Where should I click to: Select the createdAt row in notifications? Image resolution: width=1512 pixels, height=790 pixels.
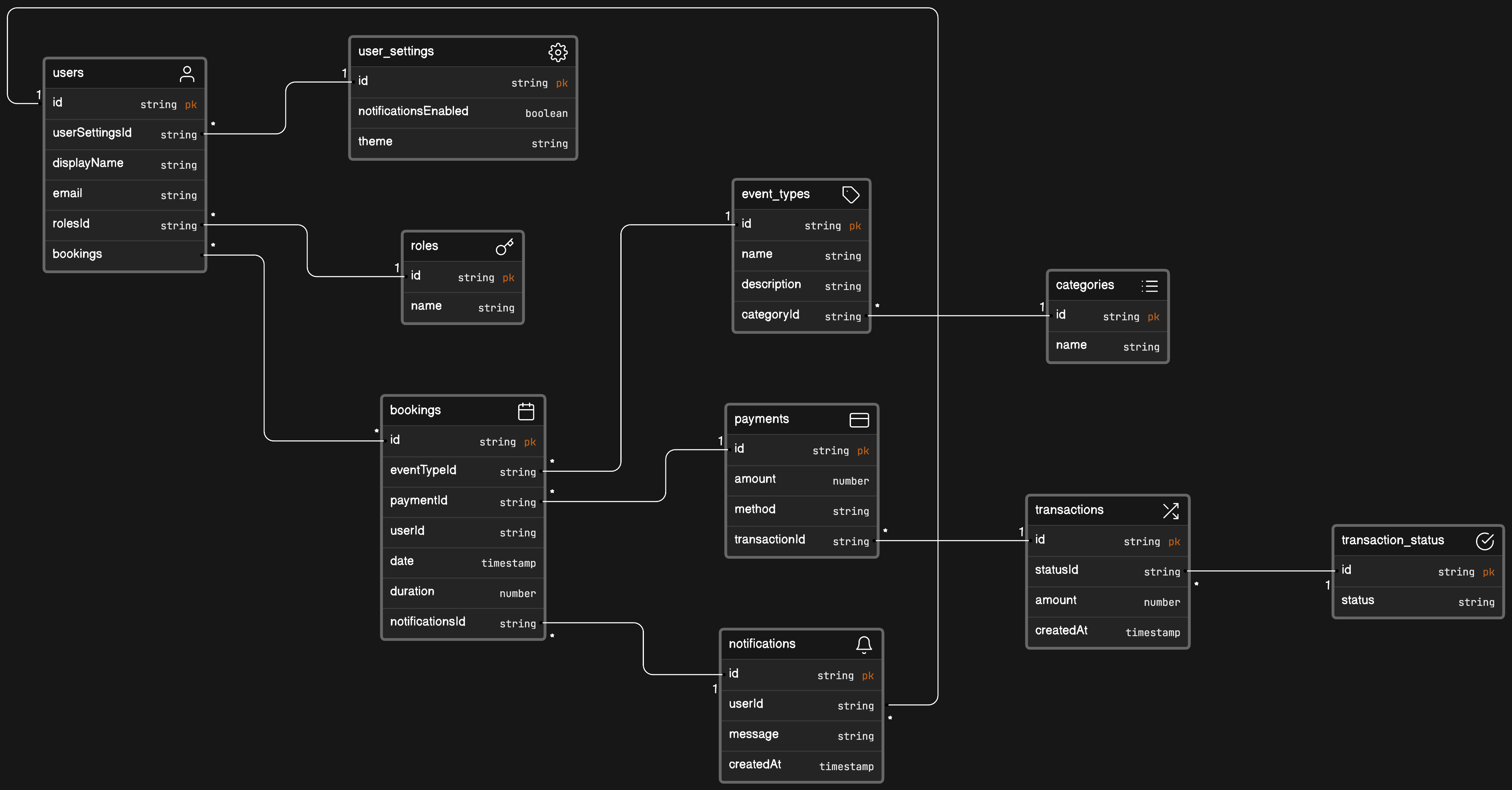click(x=755, y=765)
